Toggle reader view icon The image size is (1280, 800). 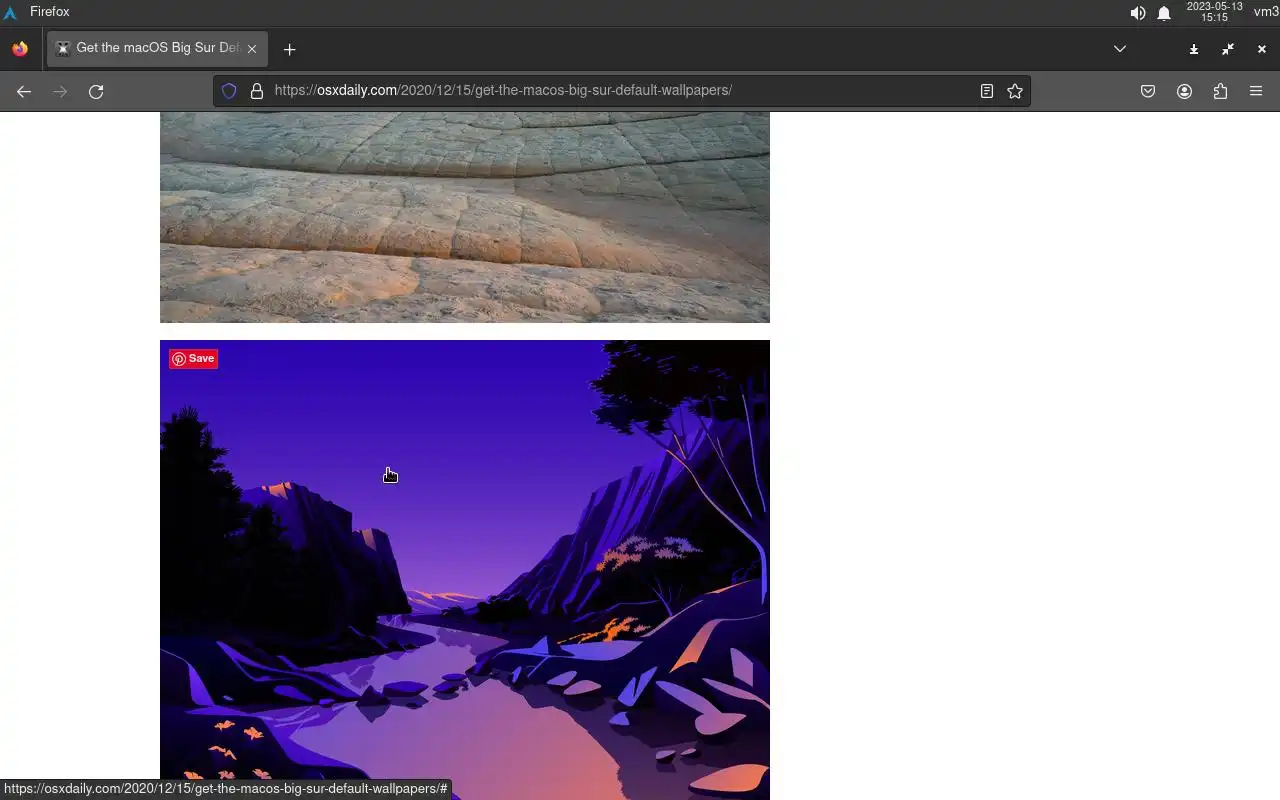[x=987, y=91]
